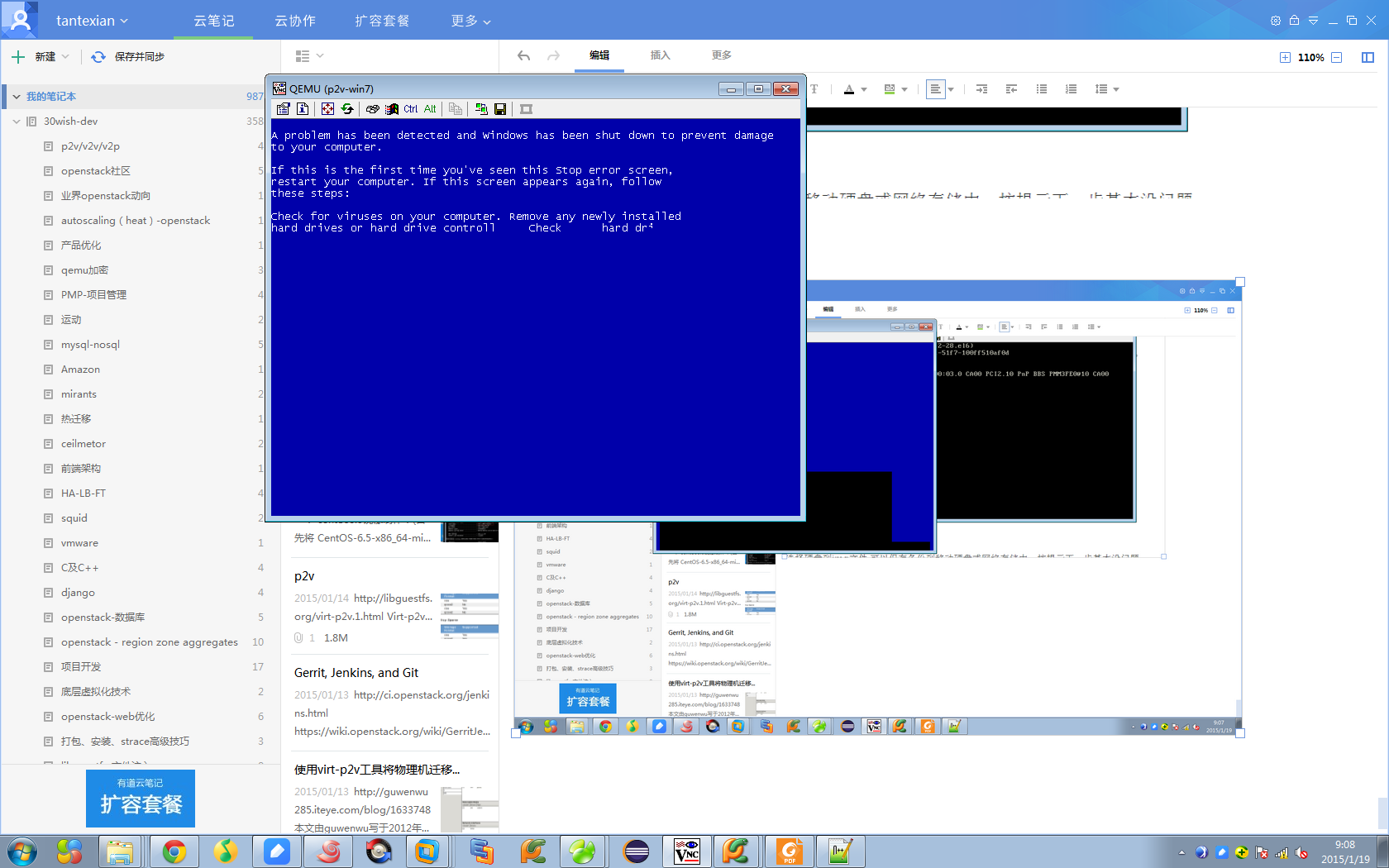
Task: Open the dropdown arrow beside 新建
Action: click(65, 56)
